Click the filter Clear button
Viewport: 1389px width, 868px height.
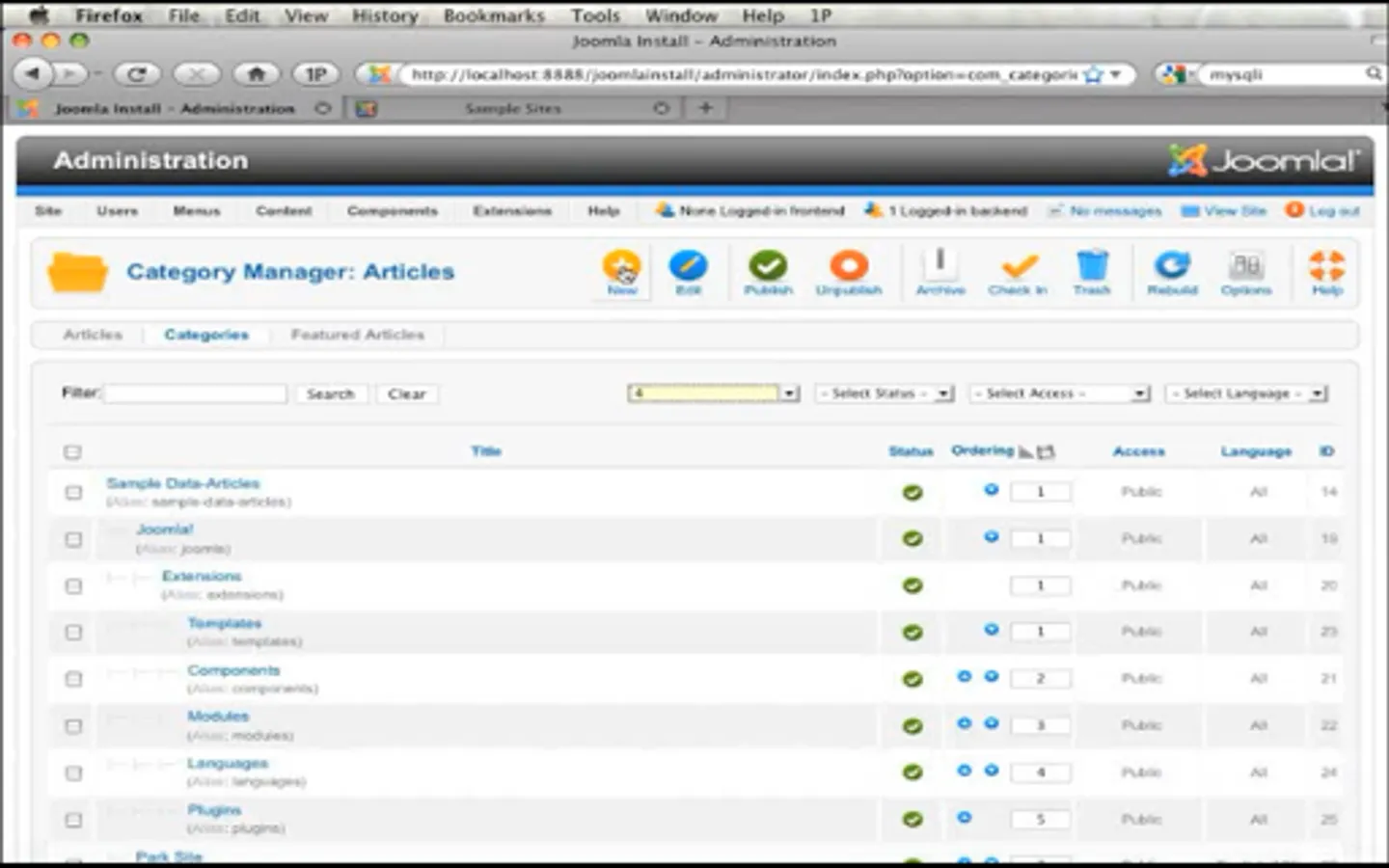(x=407, y=394)
